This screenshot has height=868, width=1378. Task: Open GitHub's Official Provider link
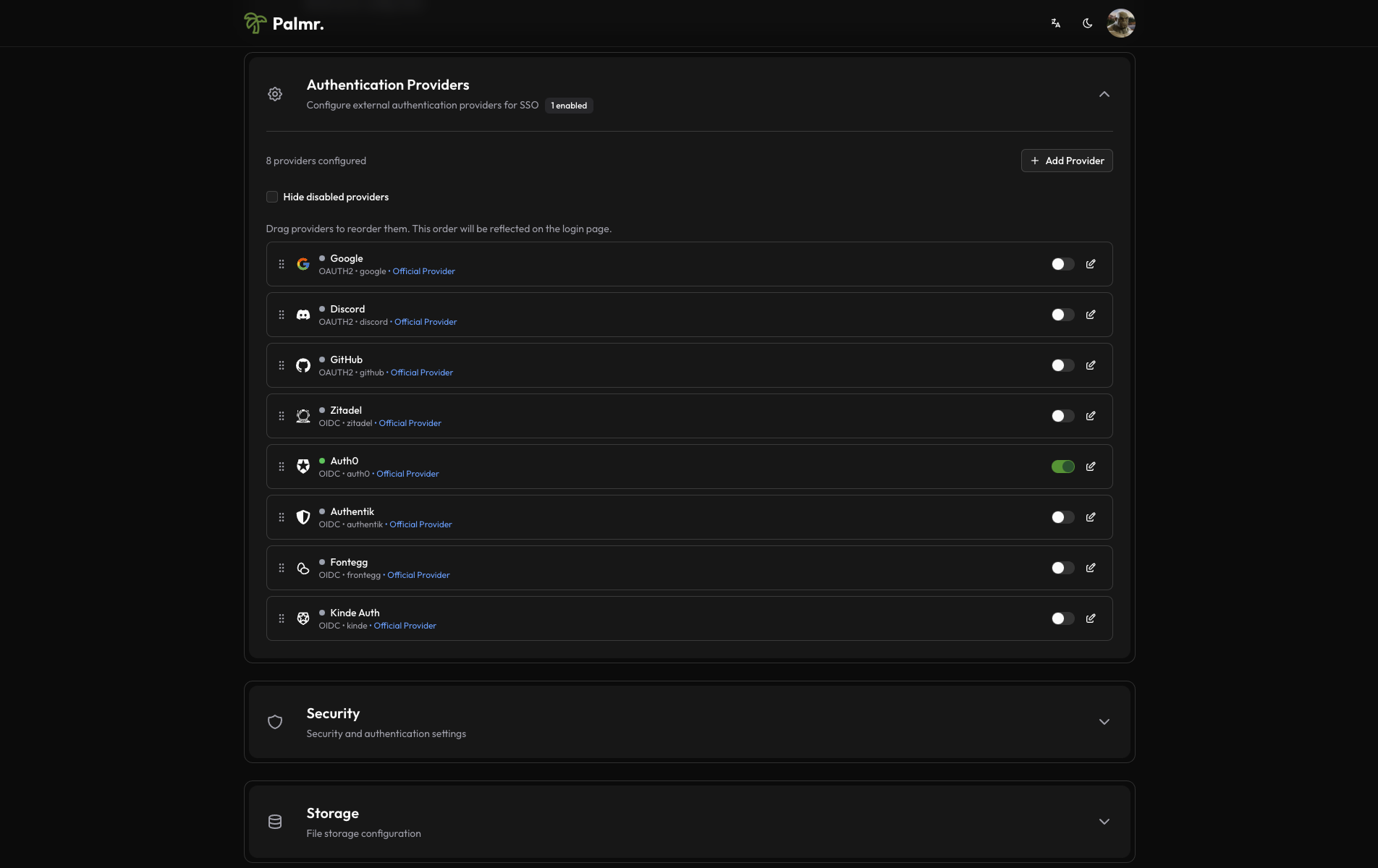(x=422, y=373)
